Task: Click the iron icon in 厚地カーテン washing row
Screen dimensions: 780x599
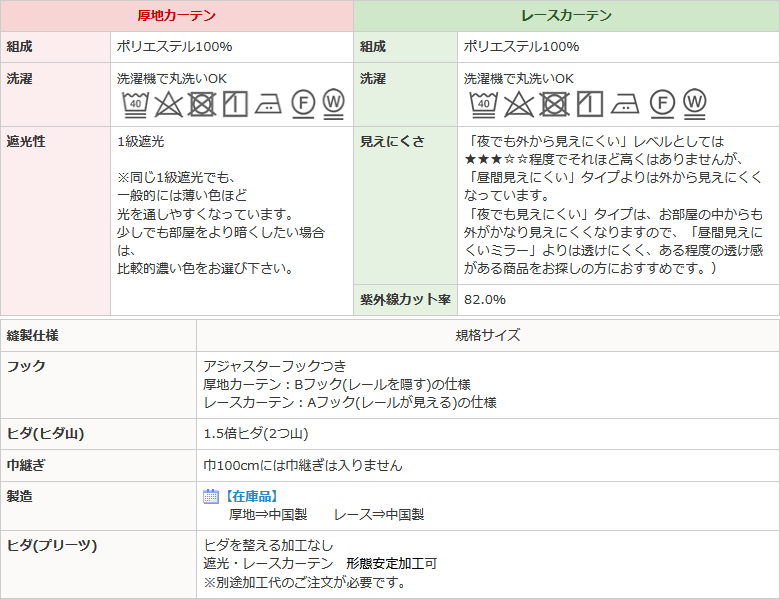Action: [268, 103]
